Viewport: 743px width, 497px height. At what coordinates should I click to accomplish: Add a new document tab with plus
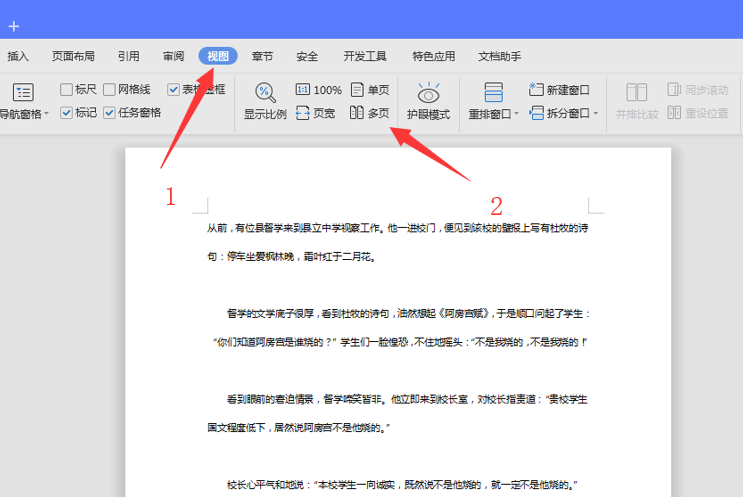pos(14,26)
